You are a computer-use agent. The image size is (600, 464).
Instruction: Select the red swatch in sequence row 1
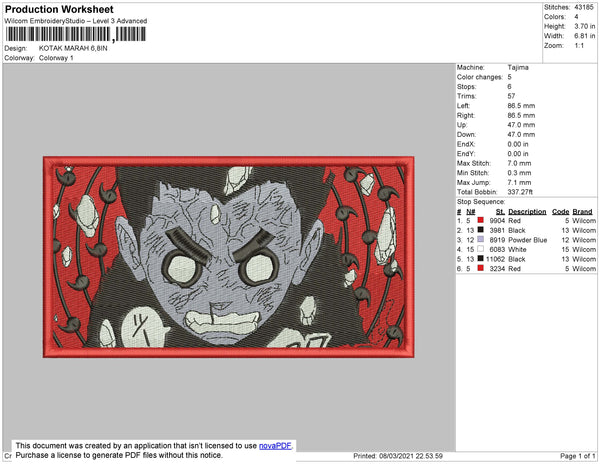(481, 220)
